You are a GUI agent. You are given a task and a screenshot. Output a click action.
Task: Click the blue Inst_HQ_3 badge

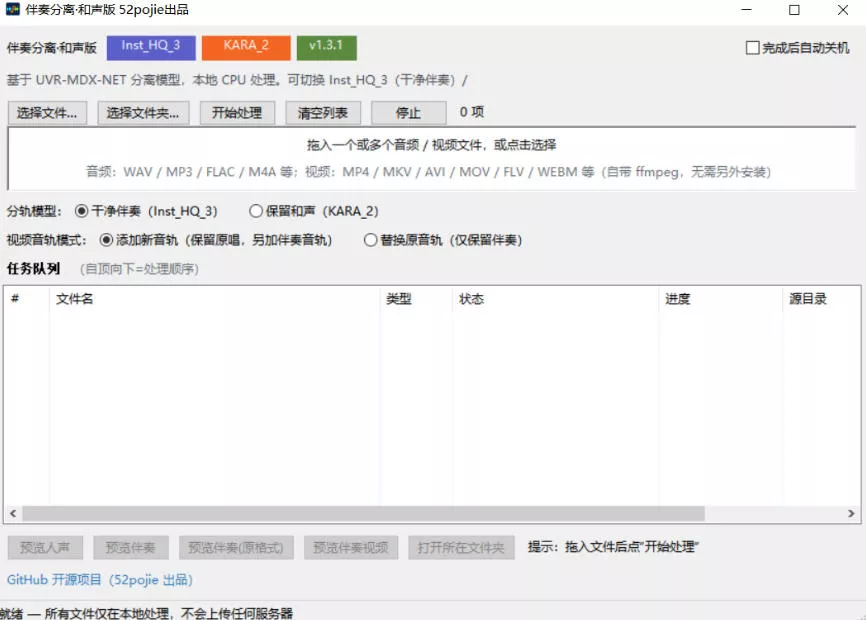(x=151, y=47)
